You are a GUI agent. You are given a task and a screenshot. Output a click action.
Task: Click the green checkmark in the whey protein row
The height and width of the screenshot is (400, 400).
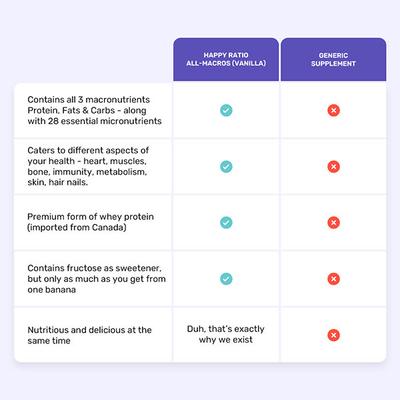click(226, 222)
